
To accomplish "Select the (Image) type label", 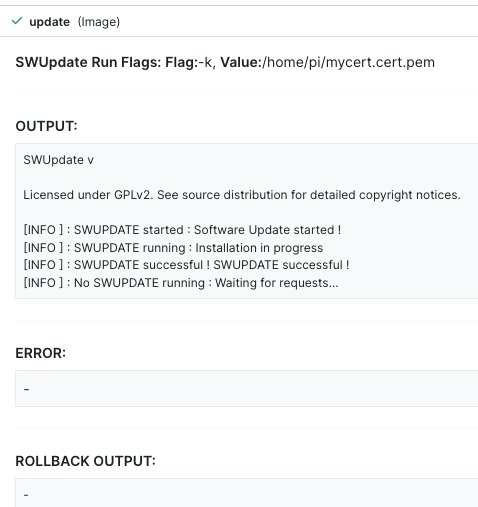I will pyautogui.click(x=99, y=22).
